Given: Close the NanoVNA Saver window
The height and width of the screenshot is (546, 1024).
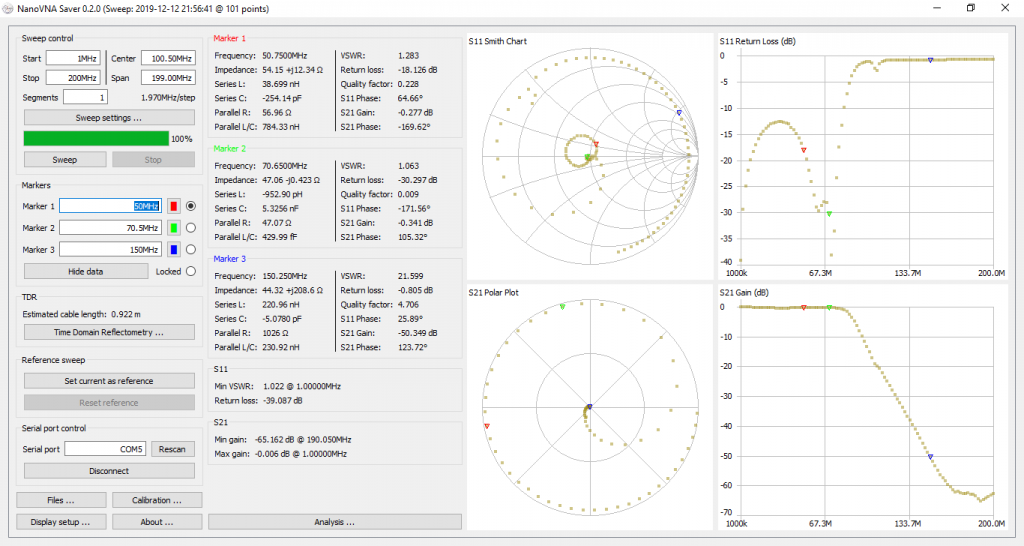Looking at the screenshot, I should point(1005,8).
